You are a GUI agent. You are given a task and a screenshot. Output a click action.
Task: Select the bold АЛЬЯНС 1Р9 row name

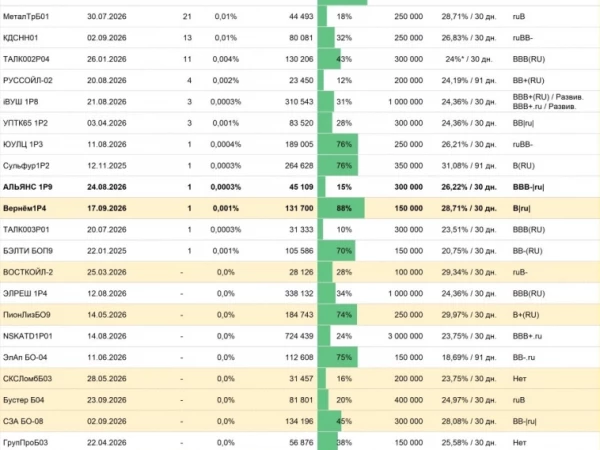coord(28,187)
